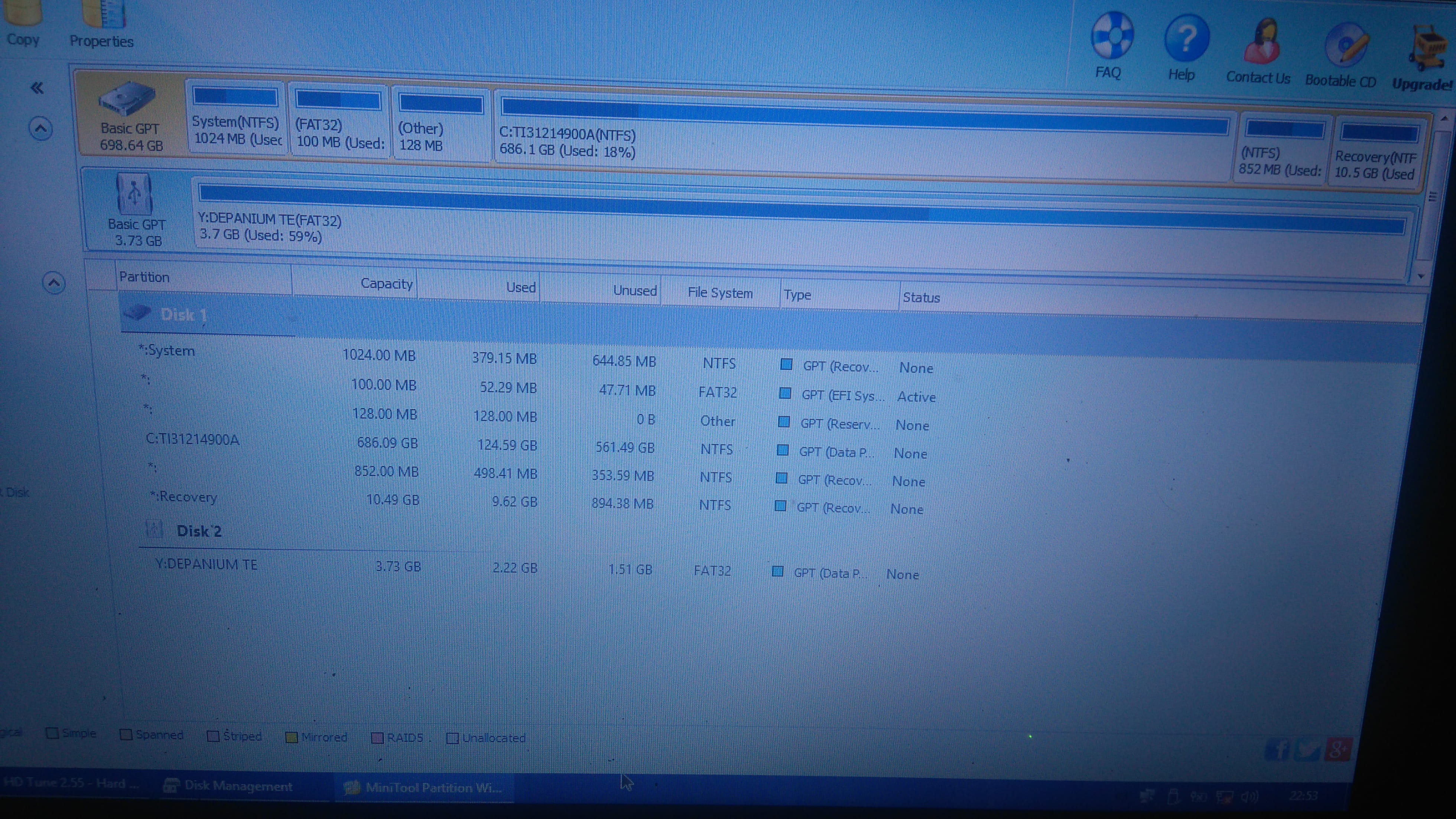Collapse the lower sidebar section chevron
1456x819 pixels.
pyautogui.click(x=54, y=283)
